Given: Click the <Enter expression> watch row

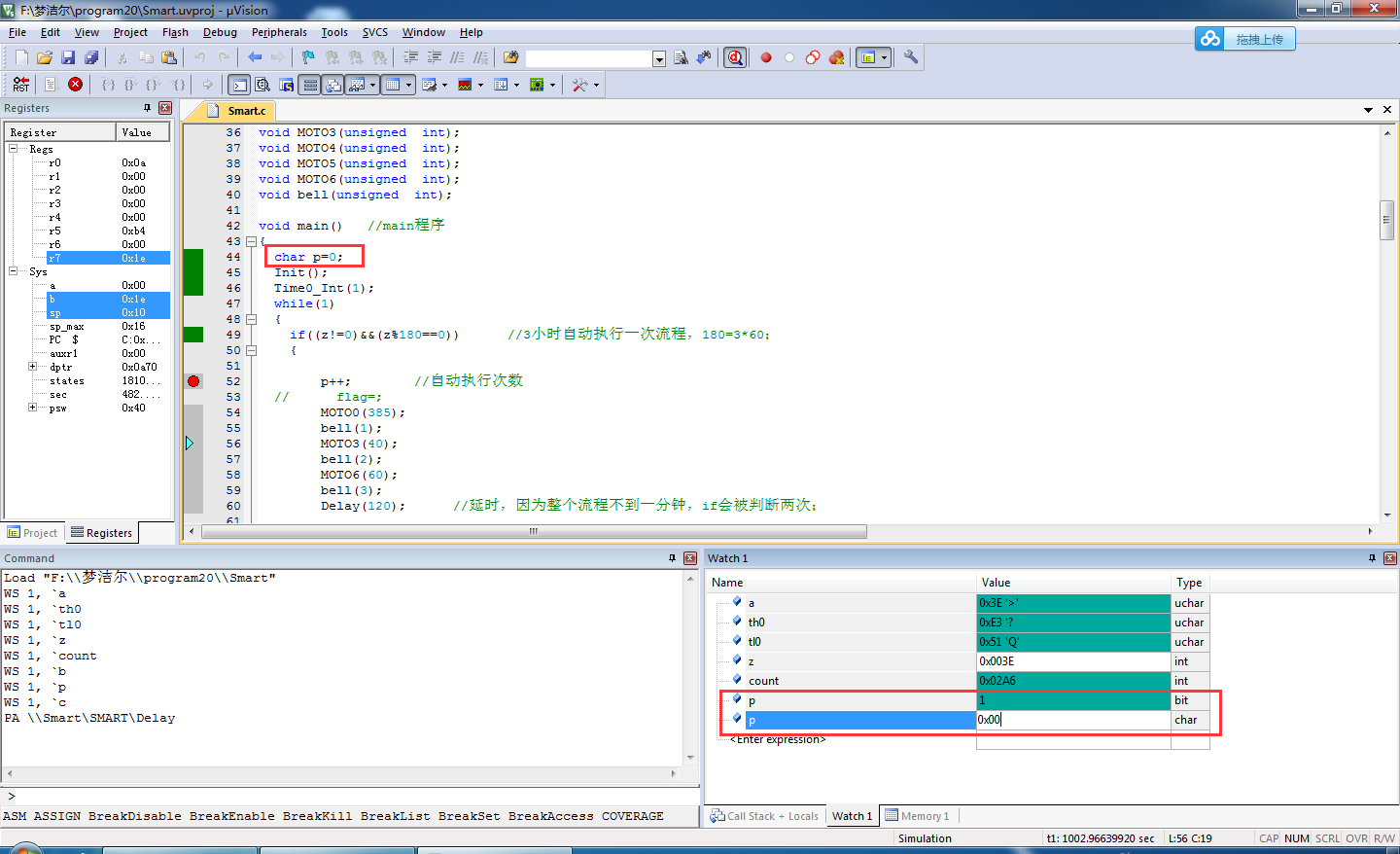Looking at the screenshot, I should pyautogui.click(x=778, y=740).
